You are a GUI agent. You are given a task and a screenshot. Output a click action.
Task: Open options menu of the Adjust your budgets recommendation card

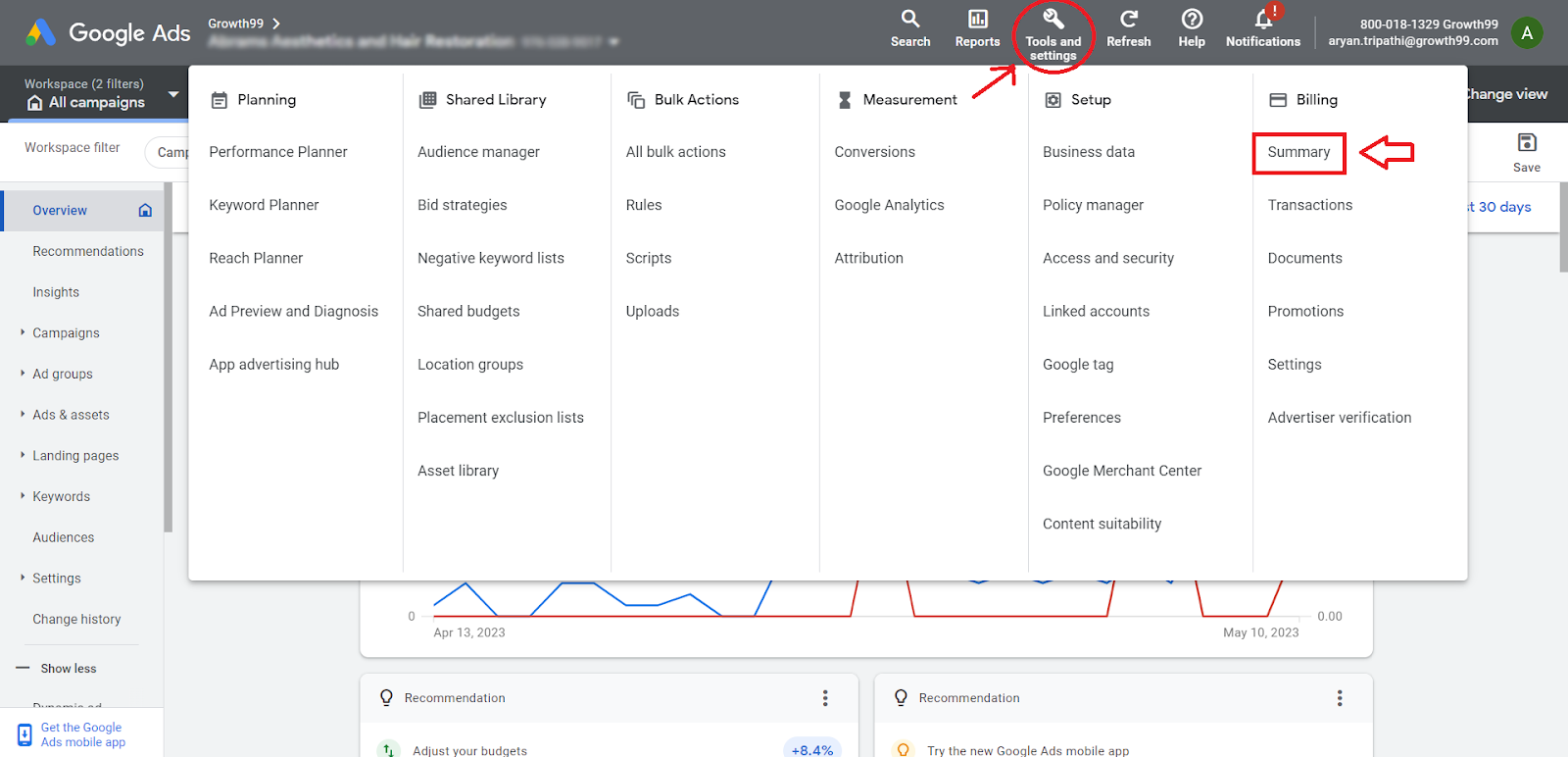coord(825,698)
